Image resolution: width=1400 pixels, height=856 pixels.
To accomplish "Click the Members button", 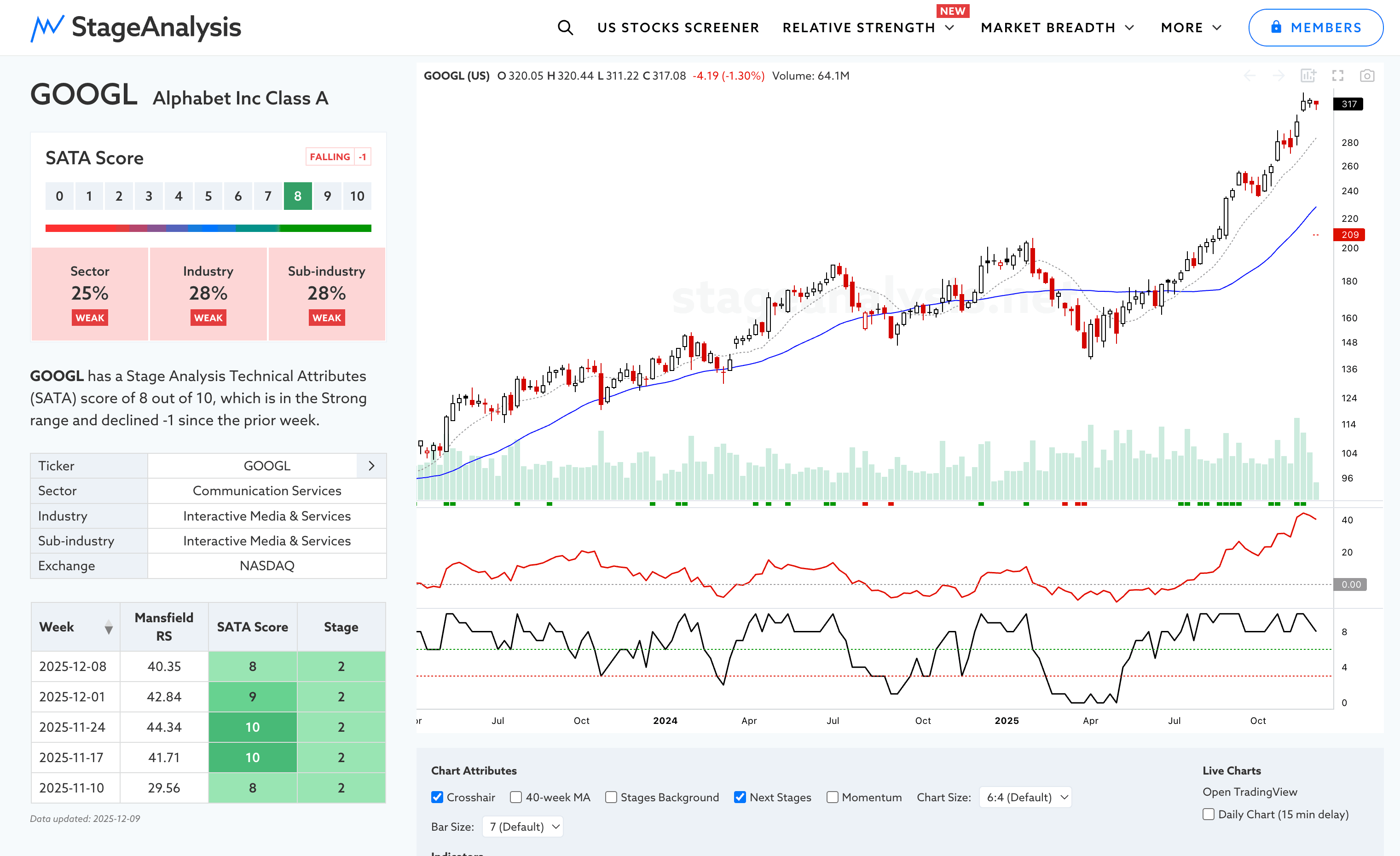I will pyautogui.click(x=1315, y=27).
